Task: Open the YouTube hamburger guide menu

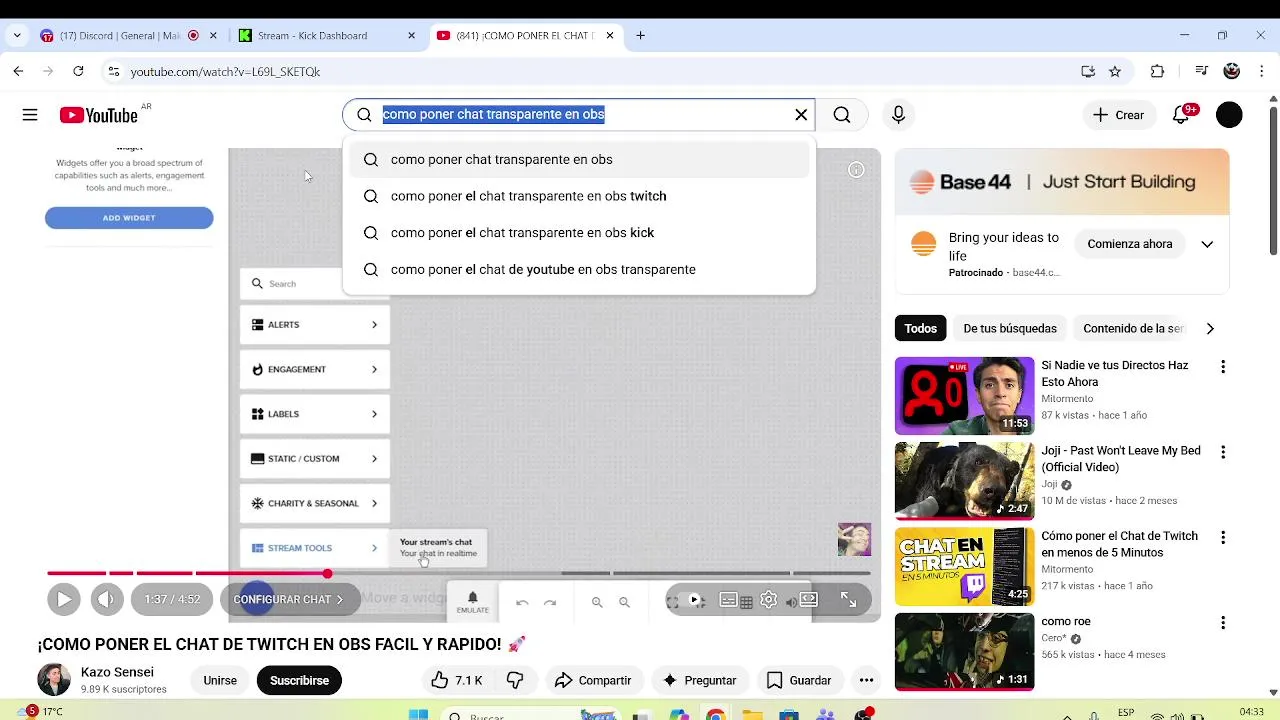Action: click(x=30, y=115)
